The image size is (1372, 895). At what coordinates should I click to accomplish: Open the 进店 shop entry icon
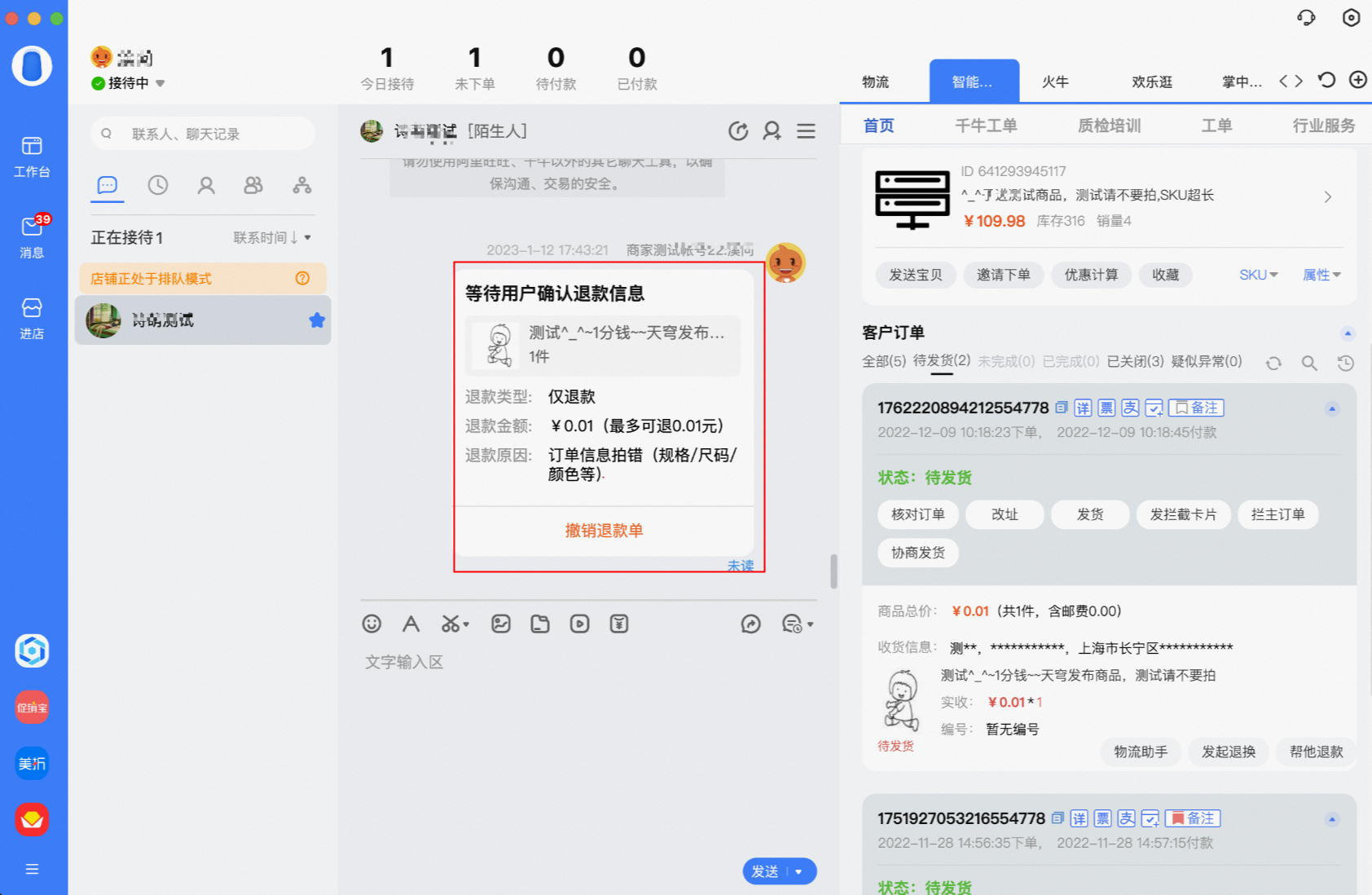pos(32,318)
